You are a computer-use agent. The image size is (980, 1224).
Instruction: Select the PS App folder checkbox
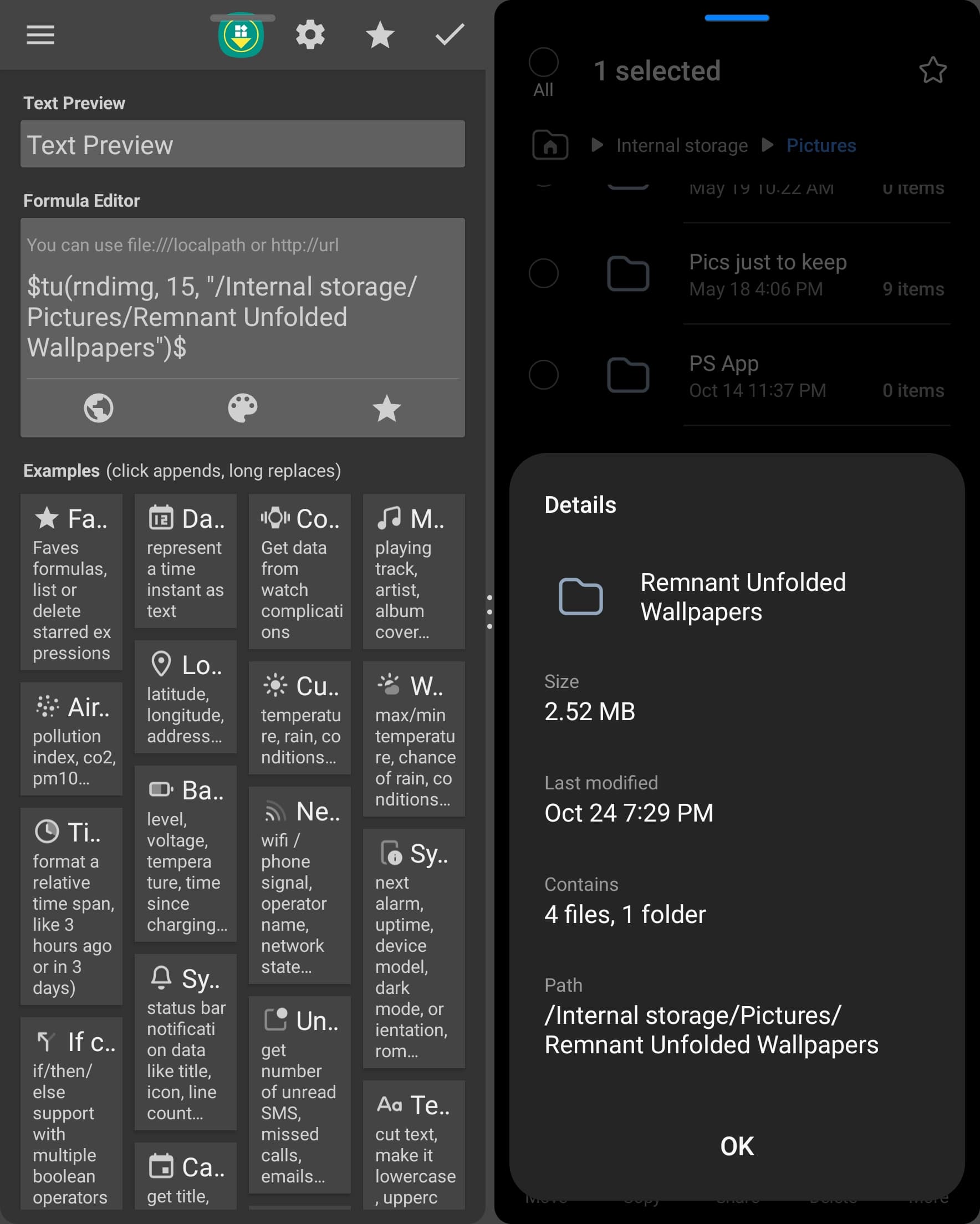[543, 375]
